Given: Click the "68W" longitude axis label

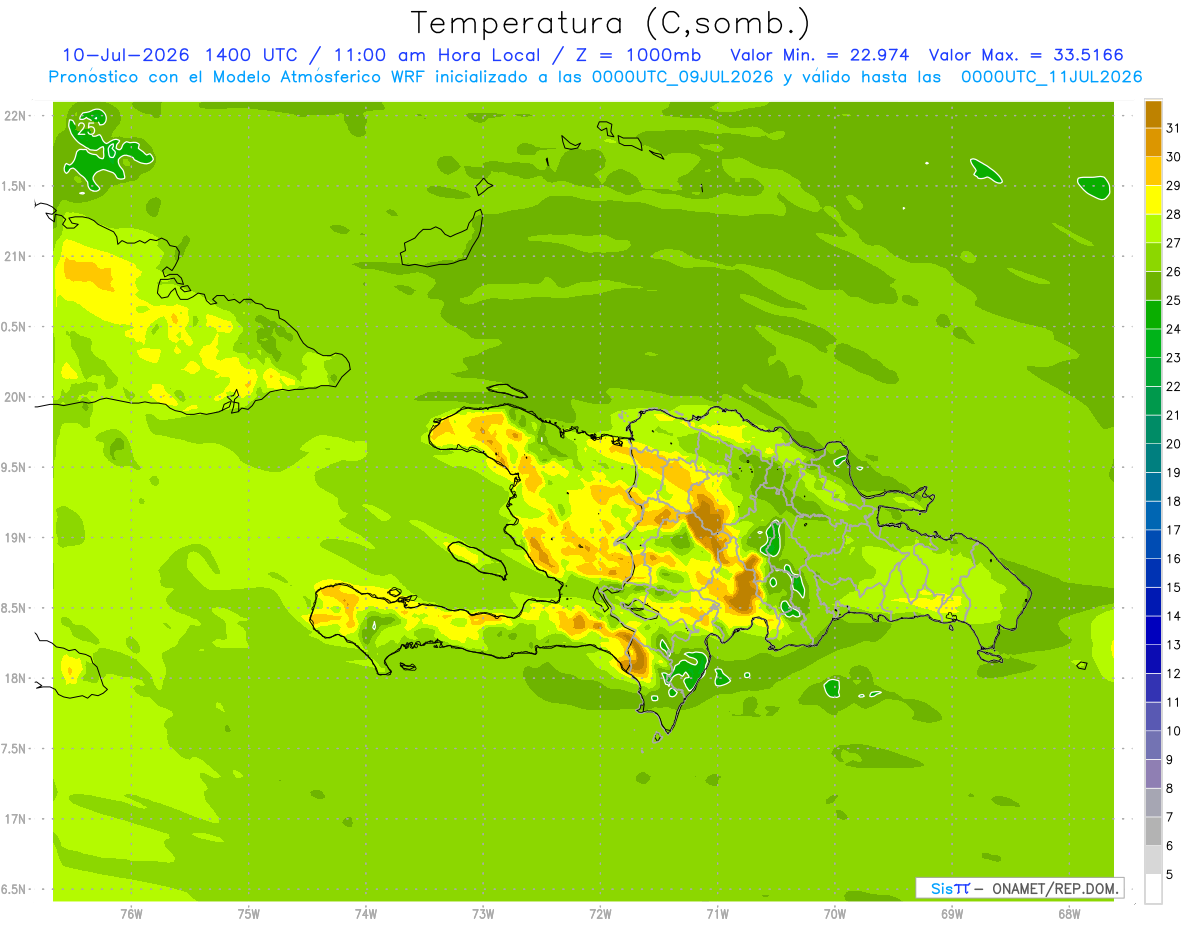Looking at the screenshot, I should tap(1069, 913).
